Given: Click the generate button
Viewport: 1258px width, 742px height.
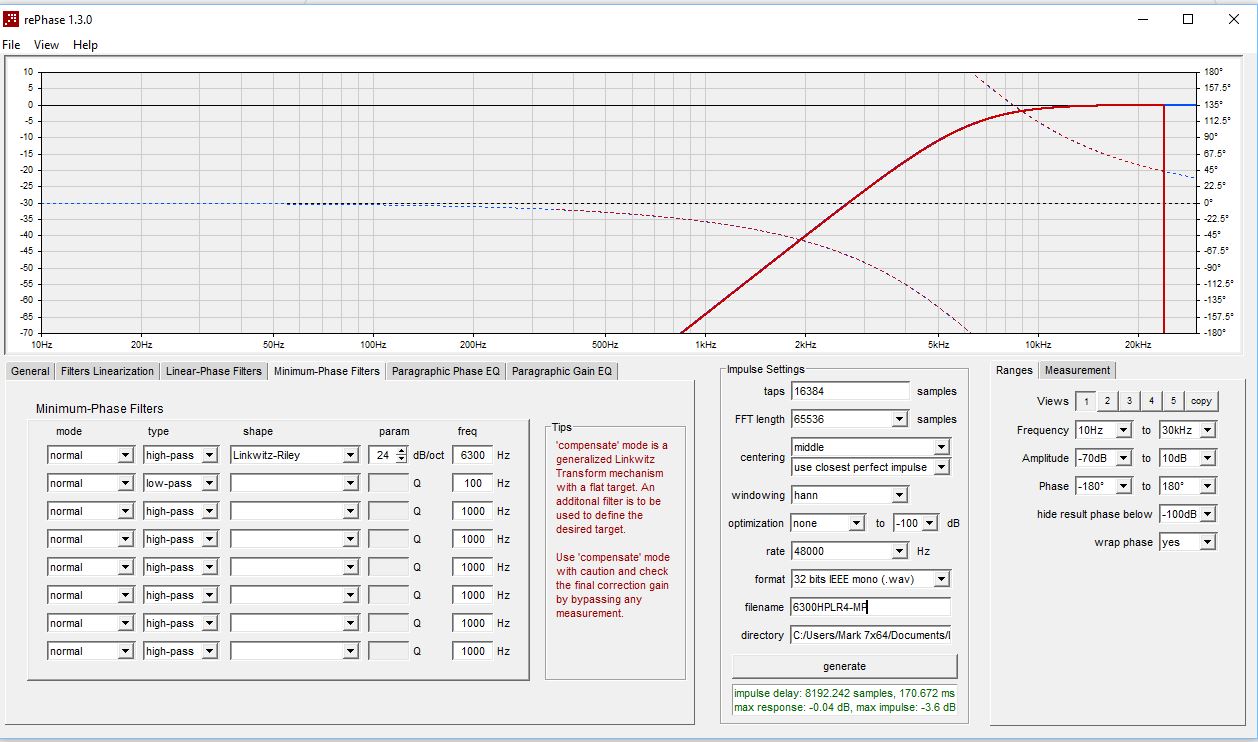Looking at the screenshot, I should [x=845, y=666].
